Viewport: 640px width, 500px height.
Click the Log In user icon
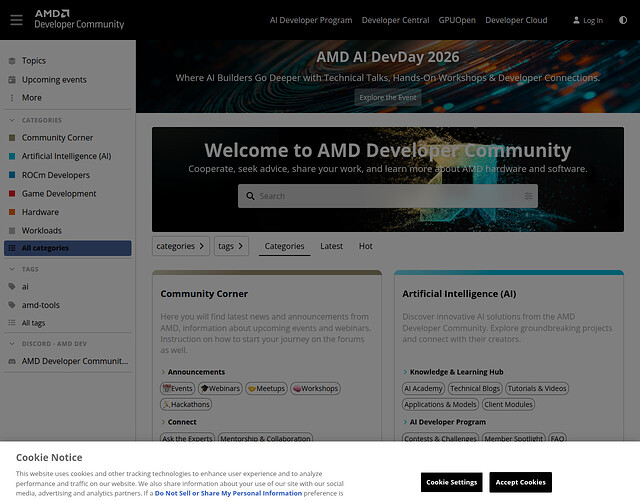click(576, 20)
